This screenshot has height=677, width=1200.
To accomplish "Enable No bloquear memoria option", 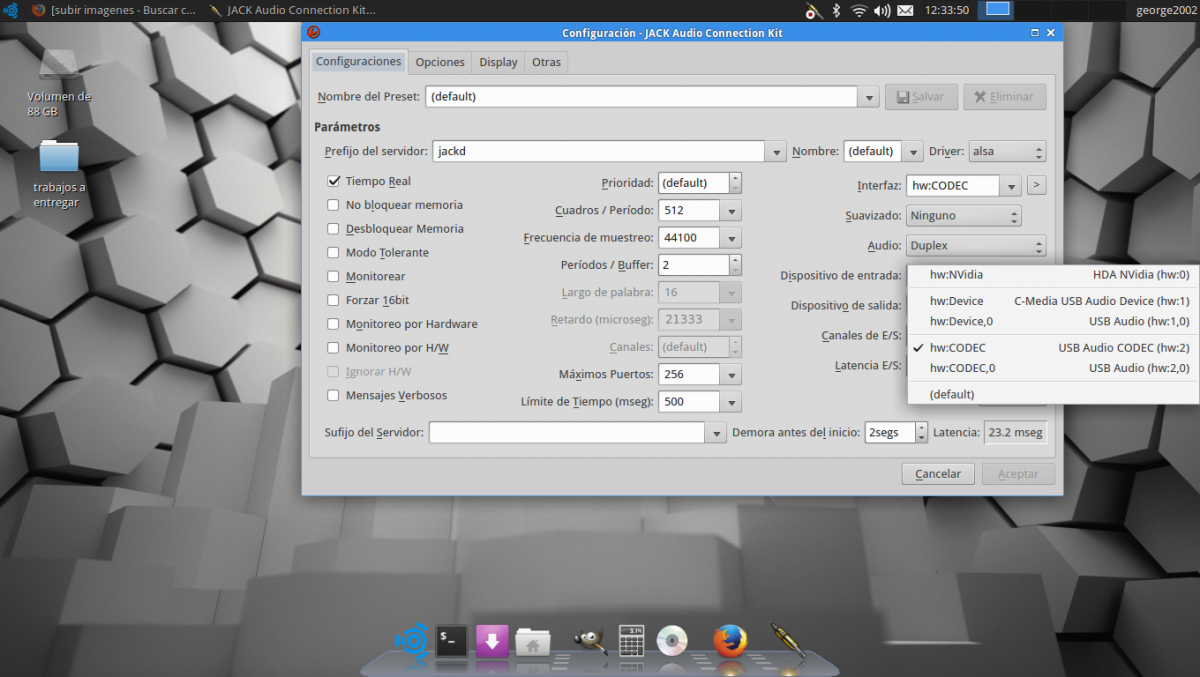I will pyautogui.click(x=334, y=205).
